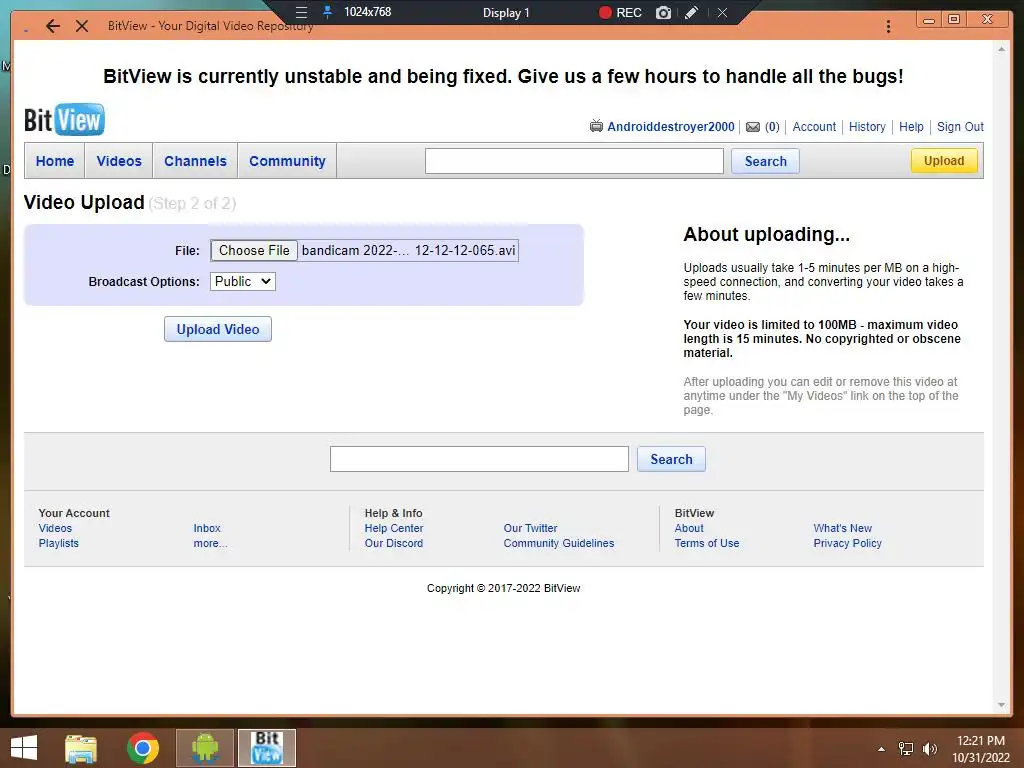This screenshot has height=768, width=1024.
Task: Click the BitView logo
Action: click(x=64, y=120)
